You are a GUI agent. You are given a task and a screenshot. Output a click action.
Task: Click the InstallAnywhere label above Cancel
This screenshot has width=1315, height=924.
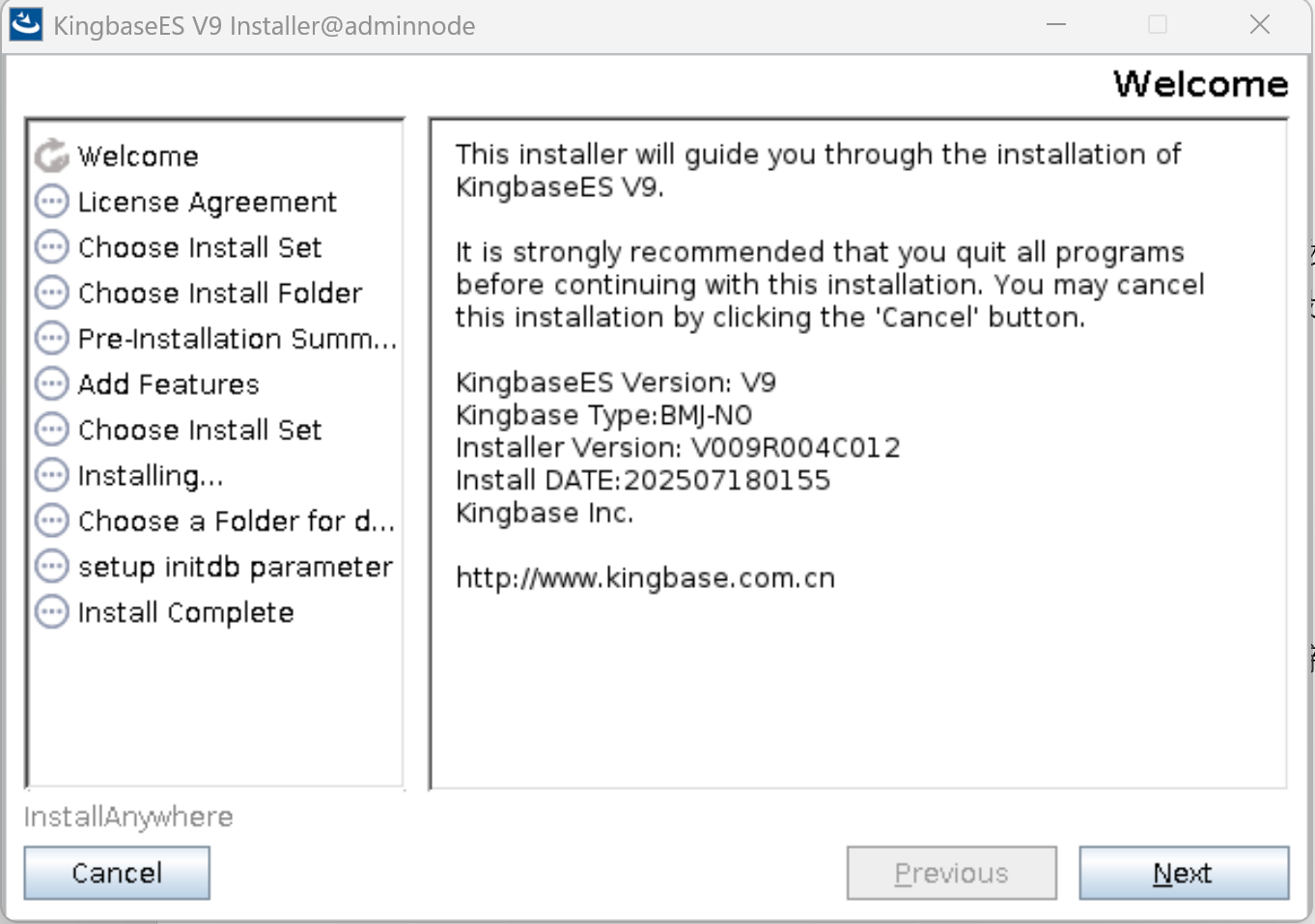point(128,817)
